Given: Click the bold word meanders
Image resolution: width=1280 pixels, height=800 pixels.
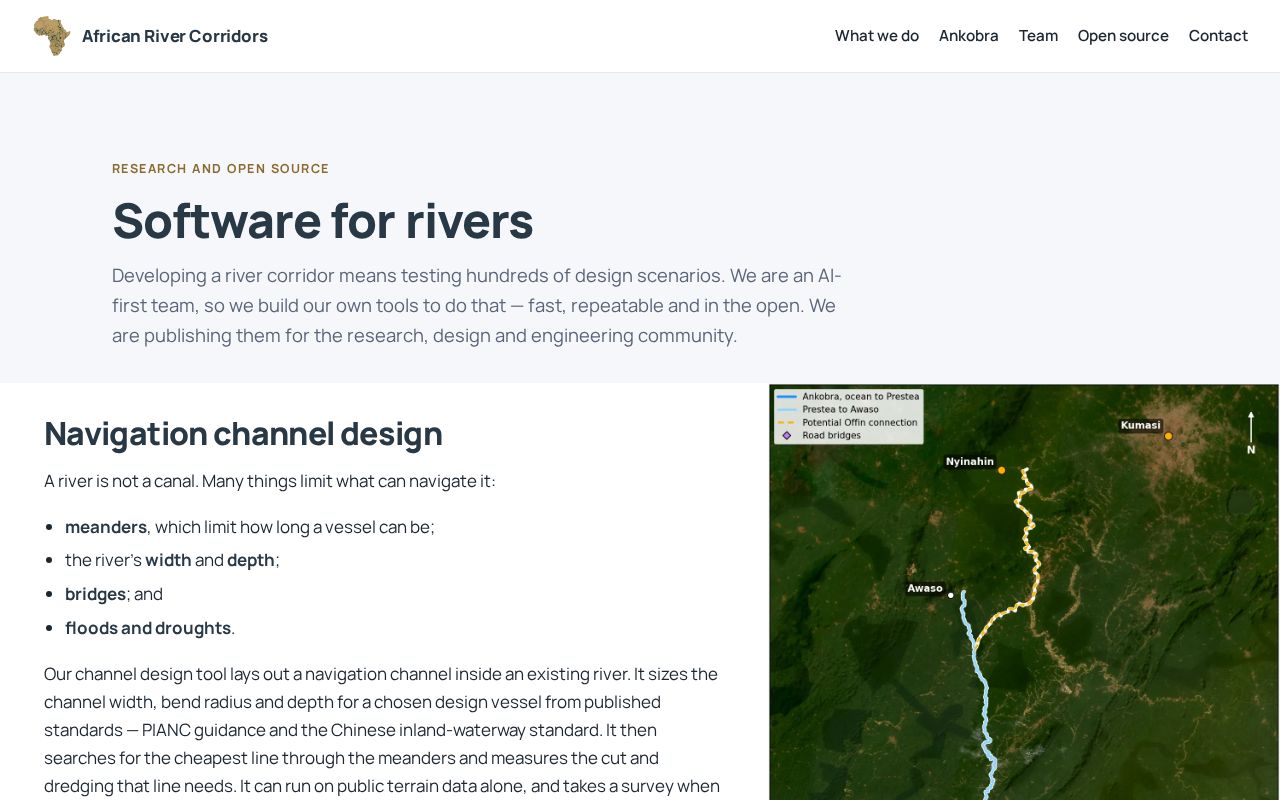Looking at the screenshot, I should 106,527.
